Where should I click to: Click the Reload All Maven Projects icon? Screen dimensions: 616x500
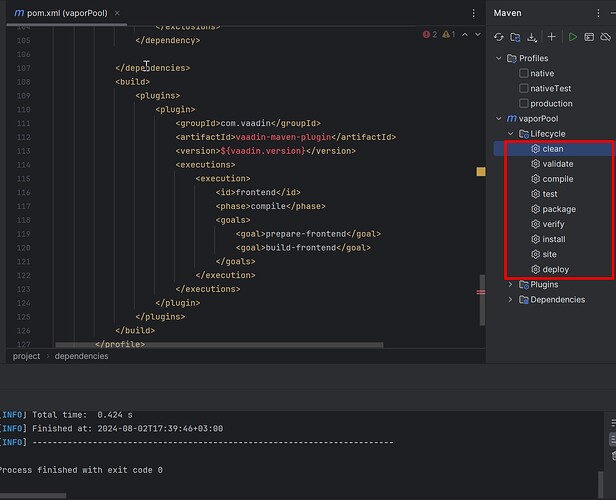pos(499,37)
